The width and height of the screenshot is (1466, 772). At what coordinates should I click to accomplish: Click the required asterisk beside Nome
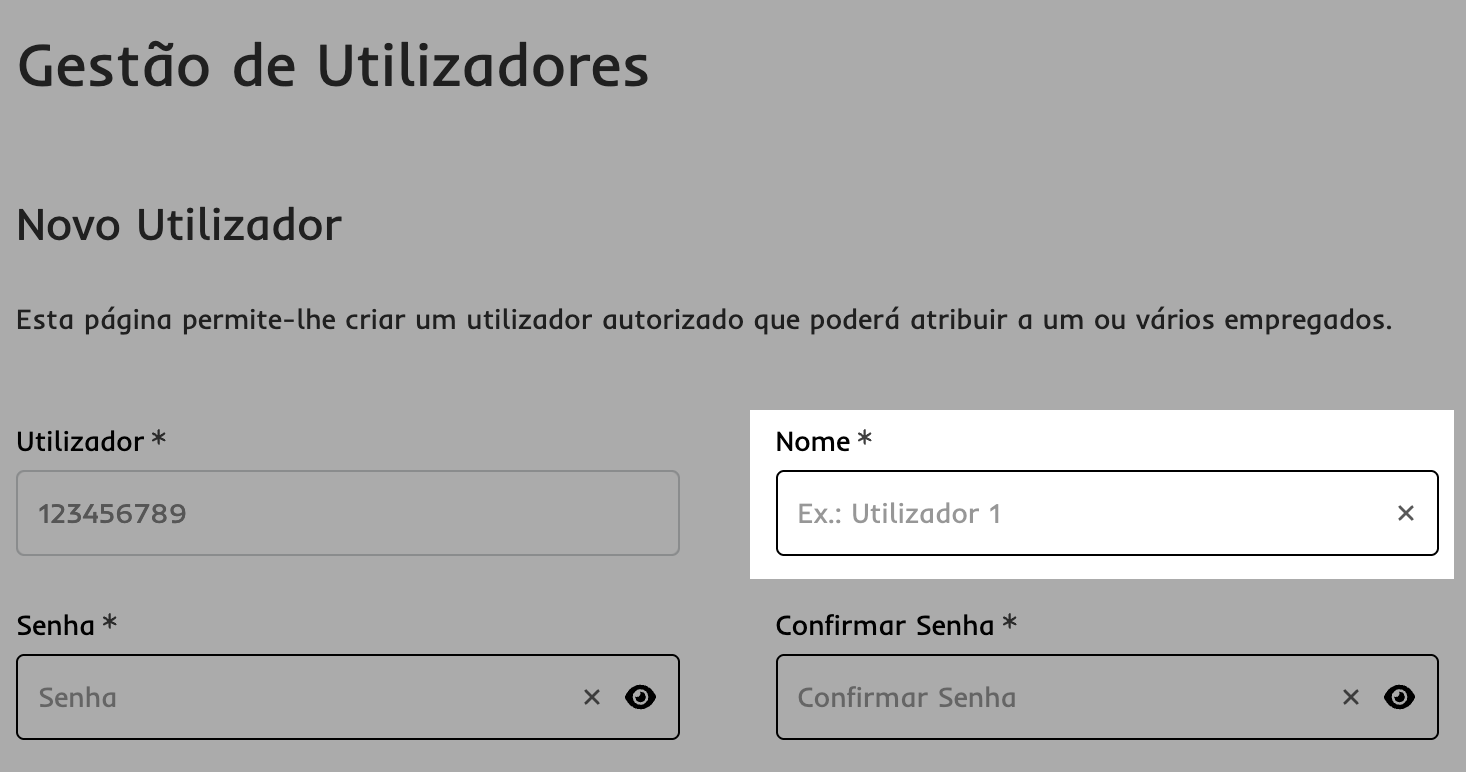[865, 439]
